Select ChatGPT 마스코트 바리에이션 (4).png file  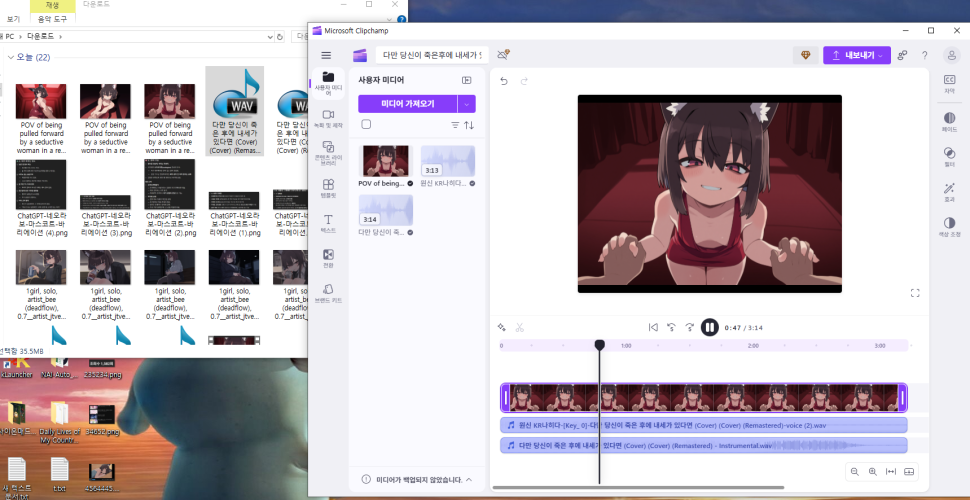point(41,199)
